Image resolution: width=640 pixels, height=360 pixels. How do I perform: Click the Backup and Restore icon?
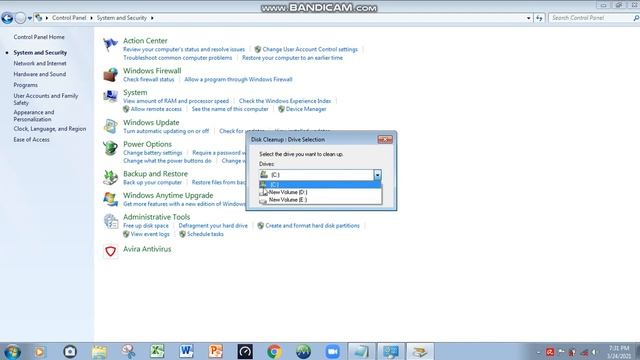[110, 177]
